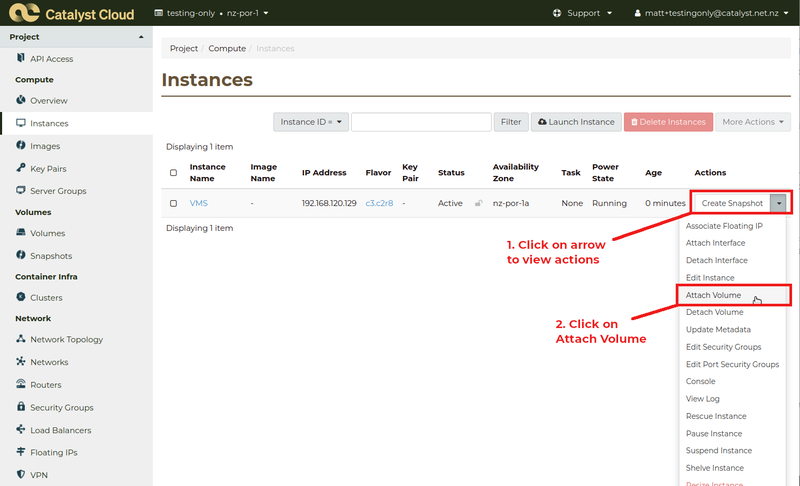Click the Snapshots sidebar icon

(x=20, y=255)
